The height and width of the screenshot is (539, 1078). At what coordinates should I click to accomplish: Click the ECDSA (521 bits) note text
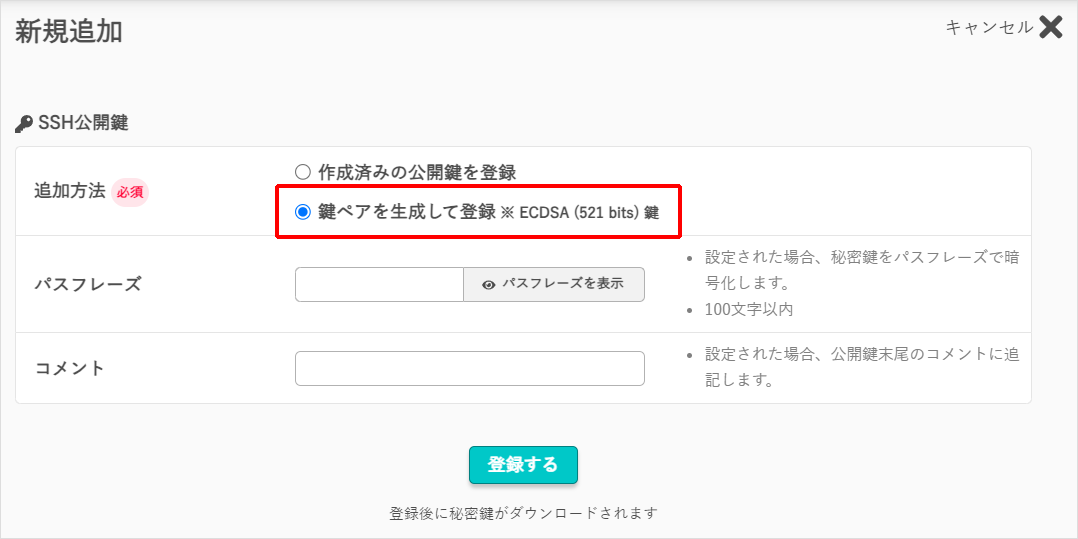tap(580, 212)
